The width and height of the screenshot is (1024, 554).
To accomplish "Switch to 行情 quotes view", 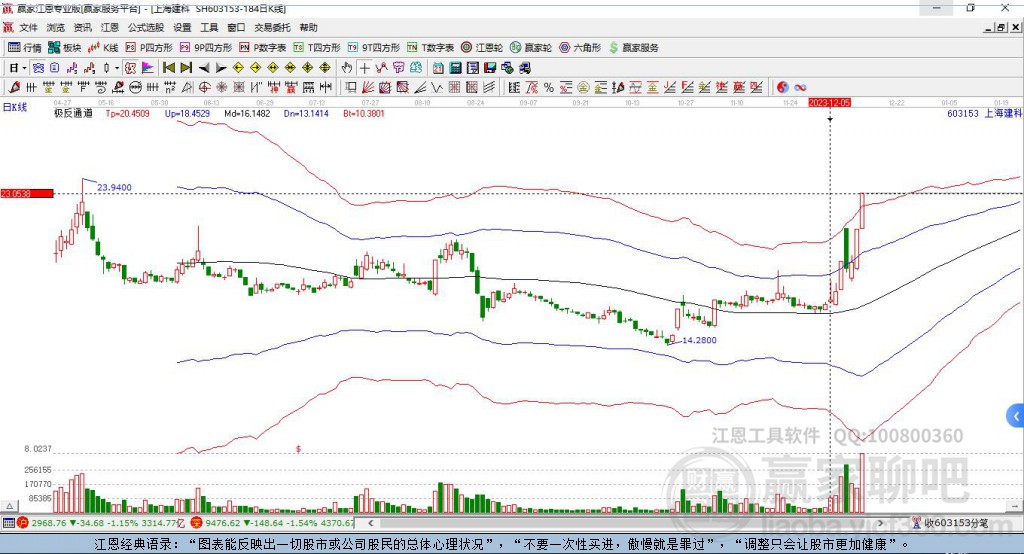I will click(x=25, y=48).
